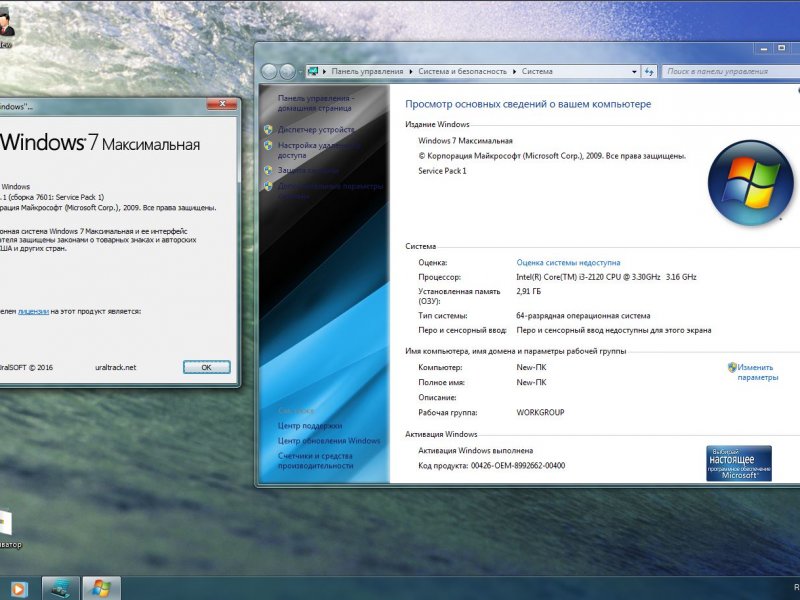Open the Windows flag taskbar button
This screenshot has width=800, height=600.
(x=102, y=589)
